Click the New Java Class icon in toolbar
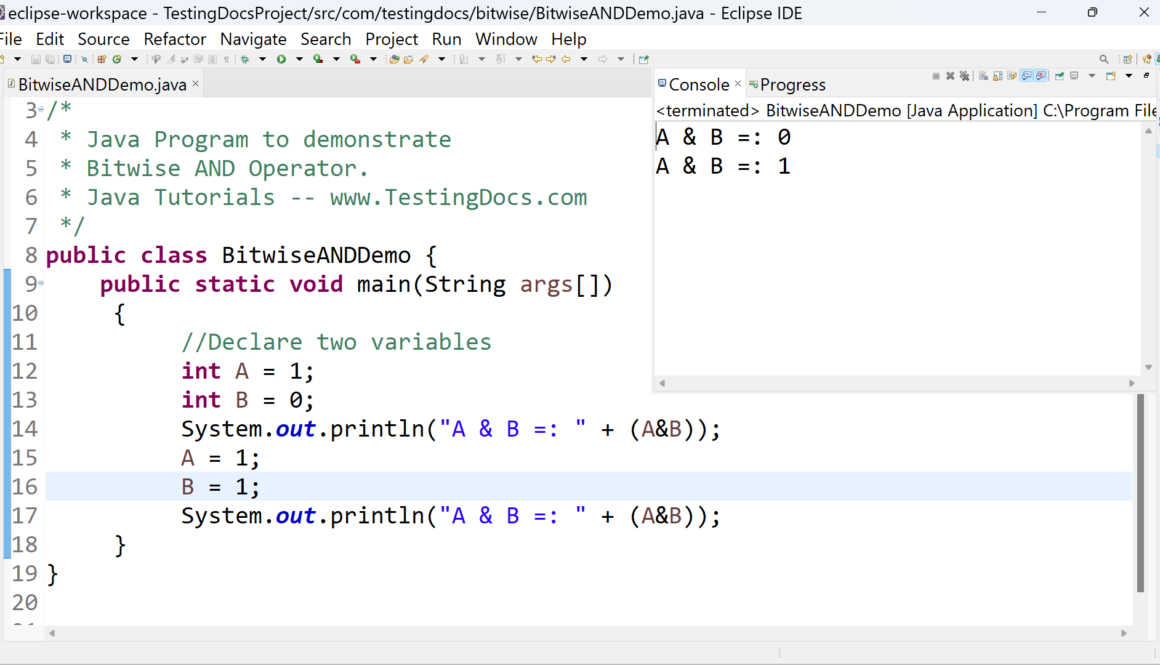Screen dimensions: 1160x665 [x=116, y=60]
